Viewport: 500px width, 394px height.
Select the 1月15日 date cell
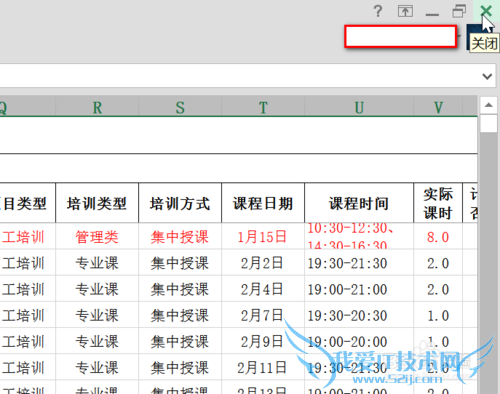(x=263, y=236)
